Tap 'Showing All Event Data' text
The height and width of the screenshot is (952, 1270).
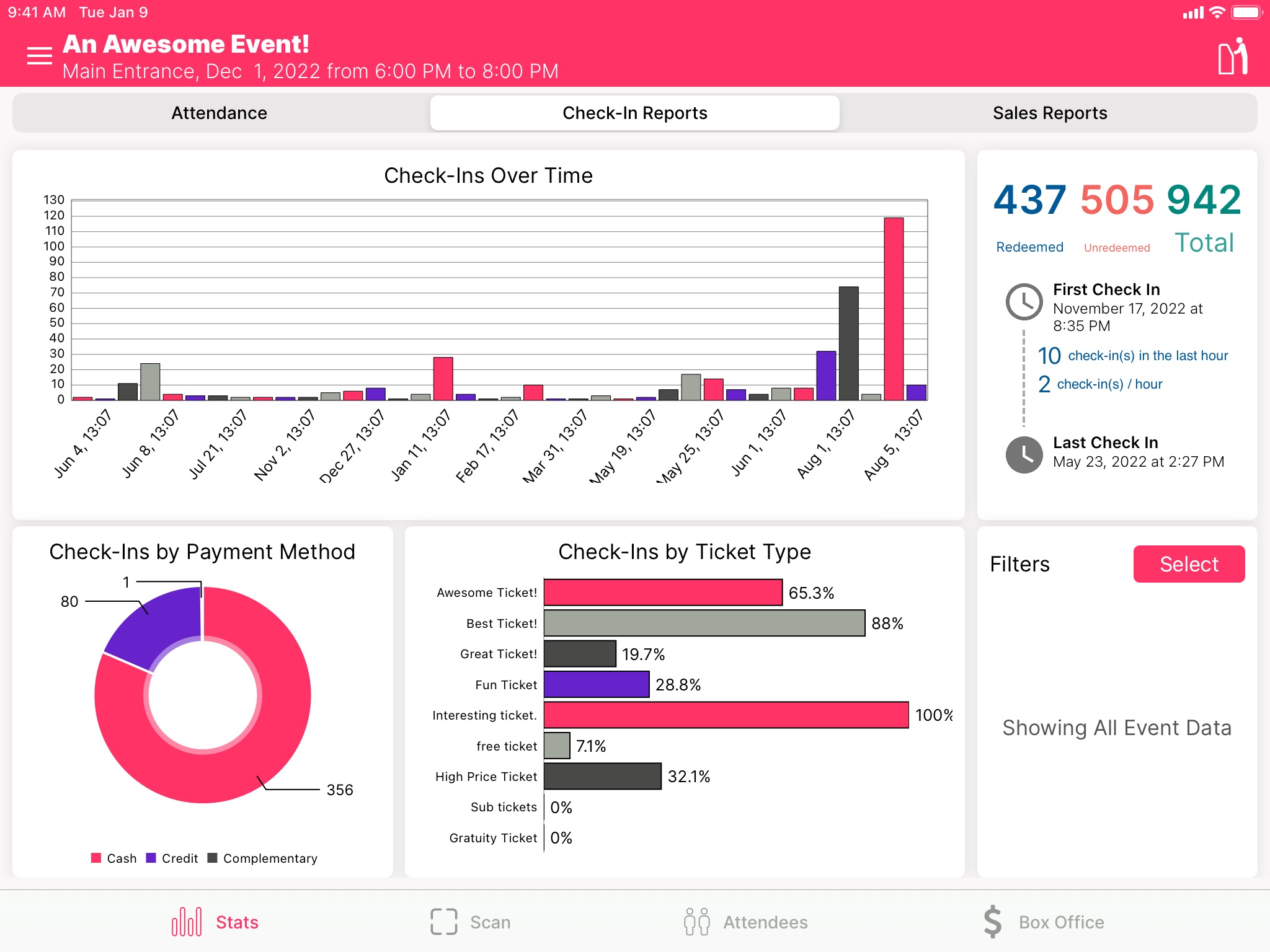[1117, 728]
